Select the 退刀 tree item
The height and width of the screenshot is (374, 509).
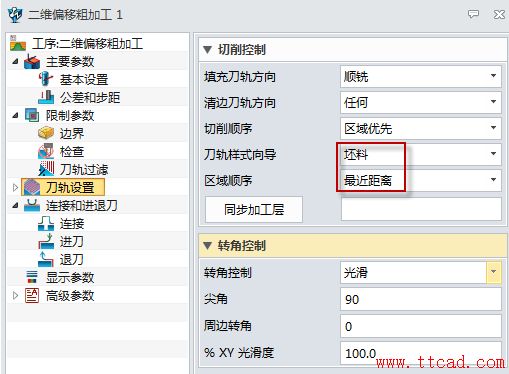tap(72, 259)
